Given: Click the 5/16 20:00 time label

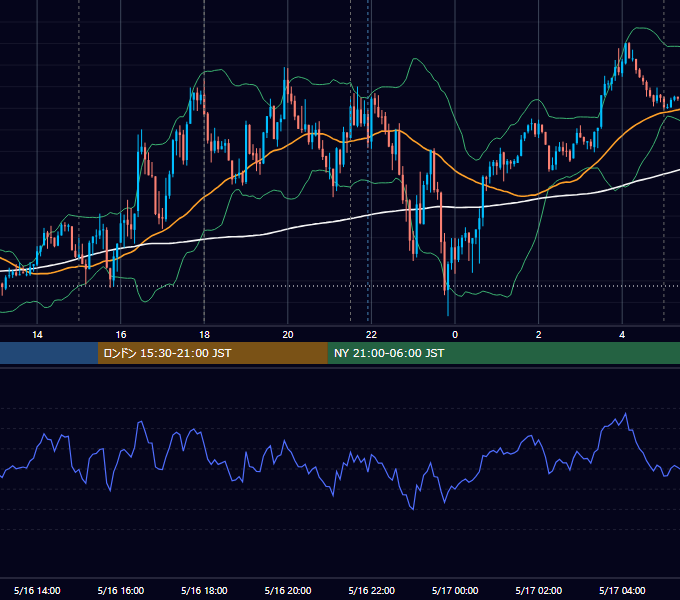Looking at the screenshot, I should pyautogui.click(x=288, y=590).
